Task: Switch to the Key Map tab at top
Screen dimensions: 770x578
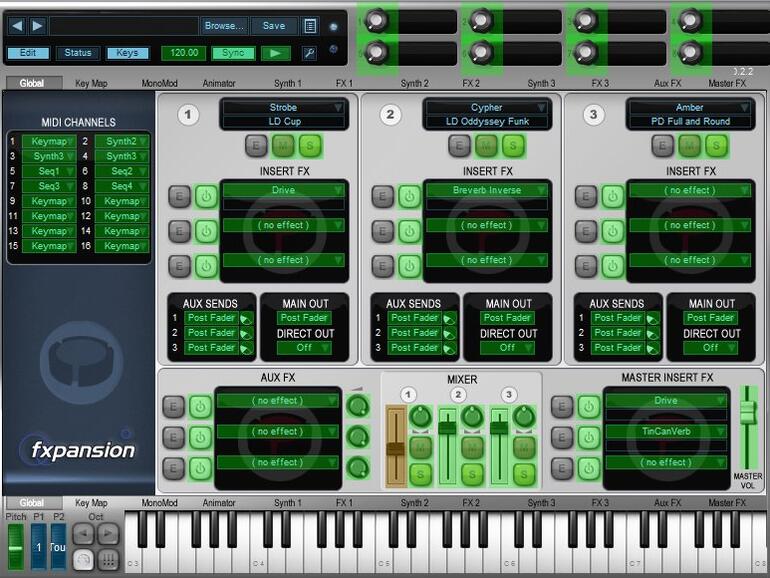Action: 91,83
